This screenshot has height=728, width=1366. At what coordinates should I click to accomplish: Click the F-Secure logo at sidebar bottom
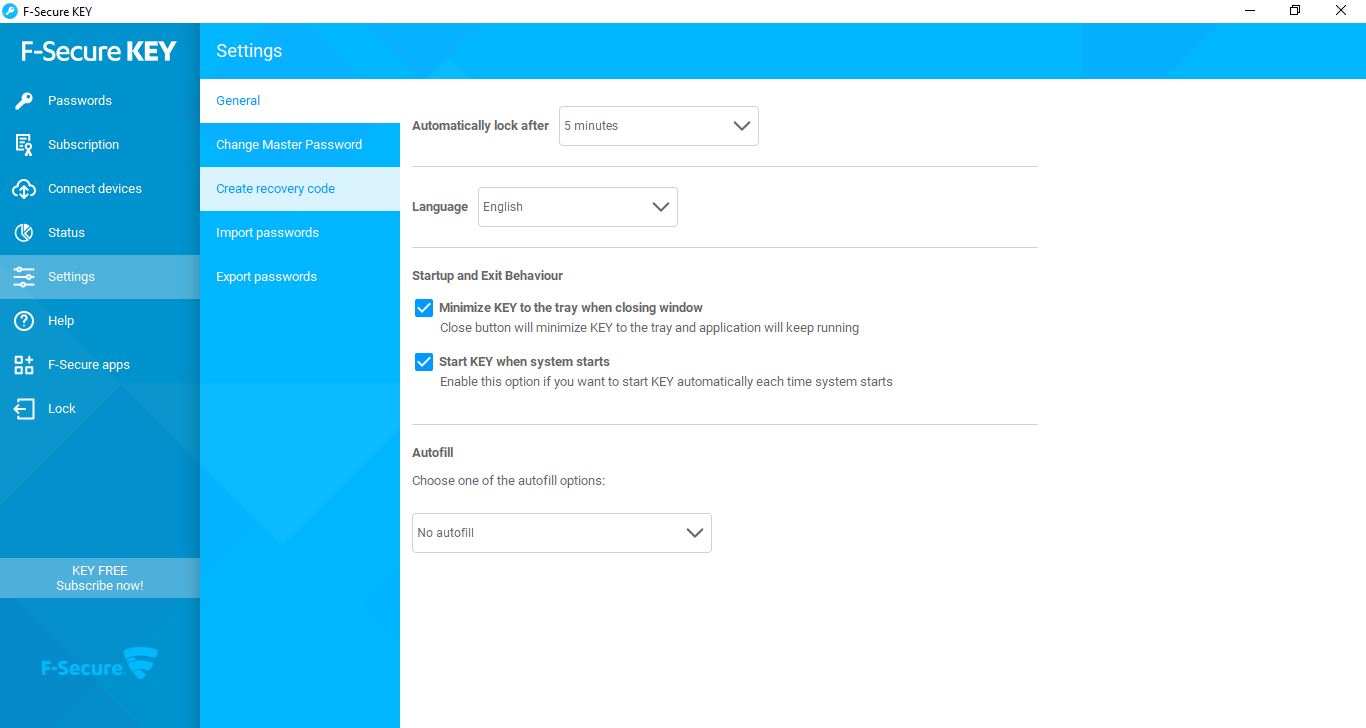tap(99, 665)
